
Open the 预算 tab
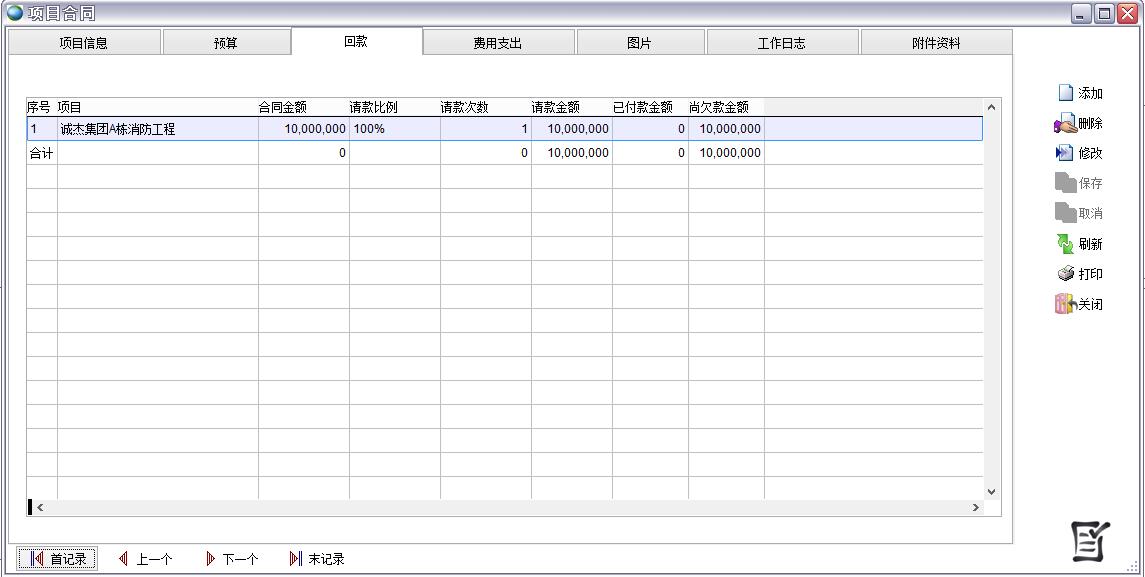pyautogui.click(x=226, y=43)
